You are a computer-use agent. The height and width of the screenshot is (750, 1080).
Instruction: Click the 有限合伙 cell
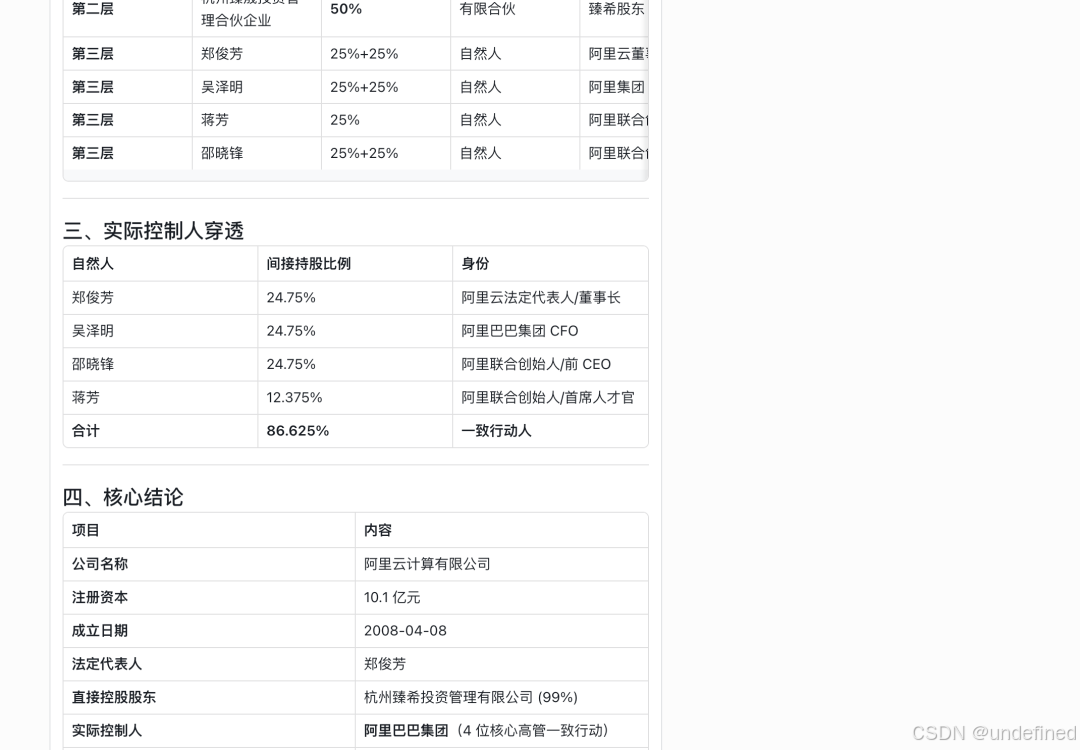[x=488, y=9]
